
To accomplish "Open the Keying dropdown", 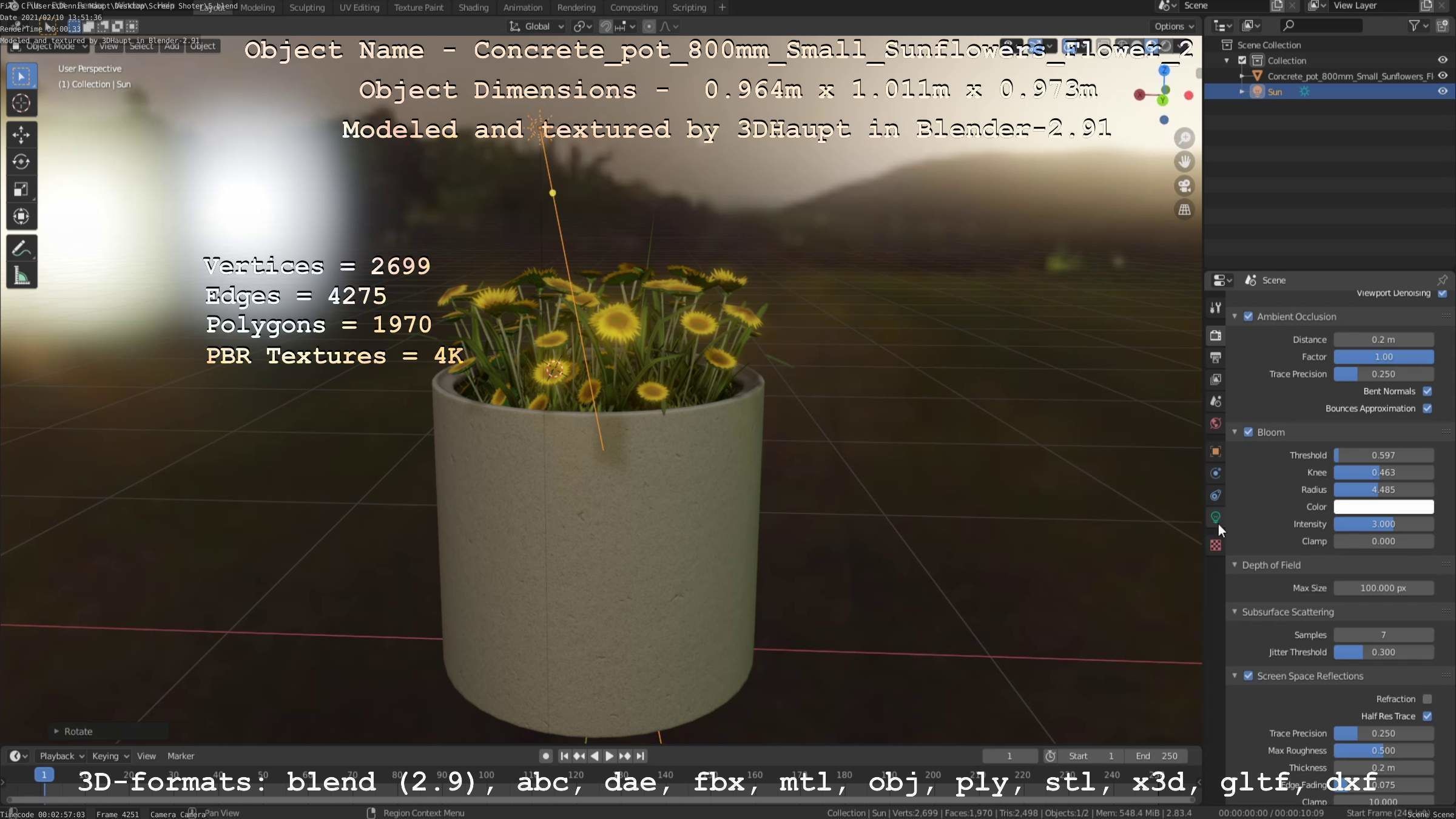I will click(110, 756).
